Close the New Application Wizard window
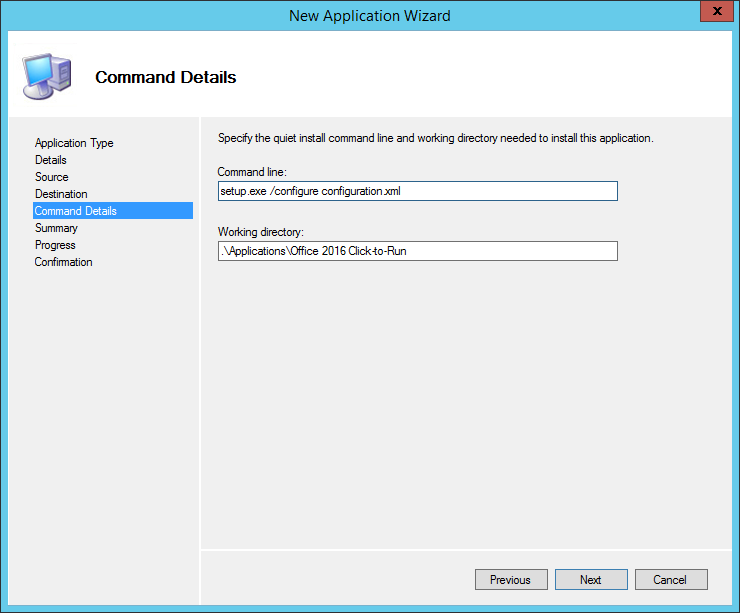740x613 pixels. pyautogui.click(x=712, y=14)
